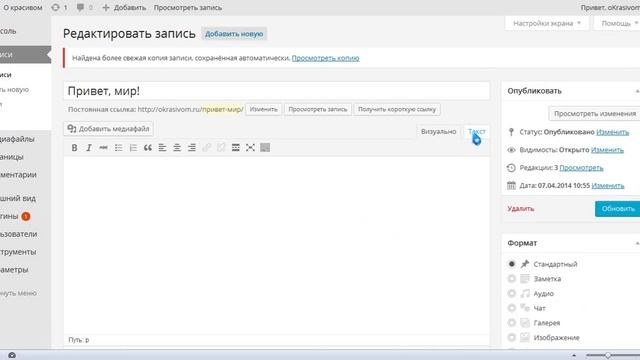Select the Заметка post format
Image resolution: width=640 pixels, height=360 pixels.
511,279
